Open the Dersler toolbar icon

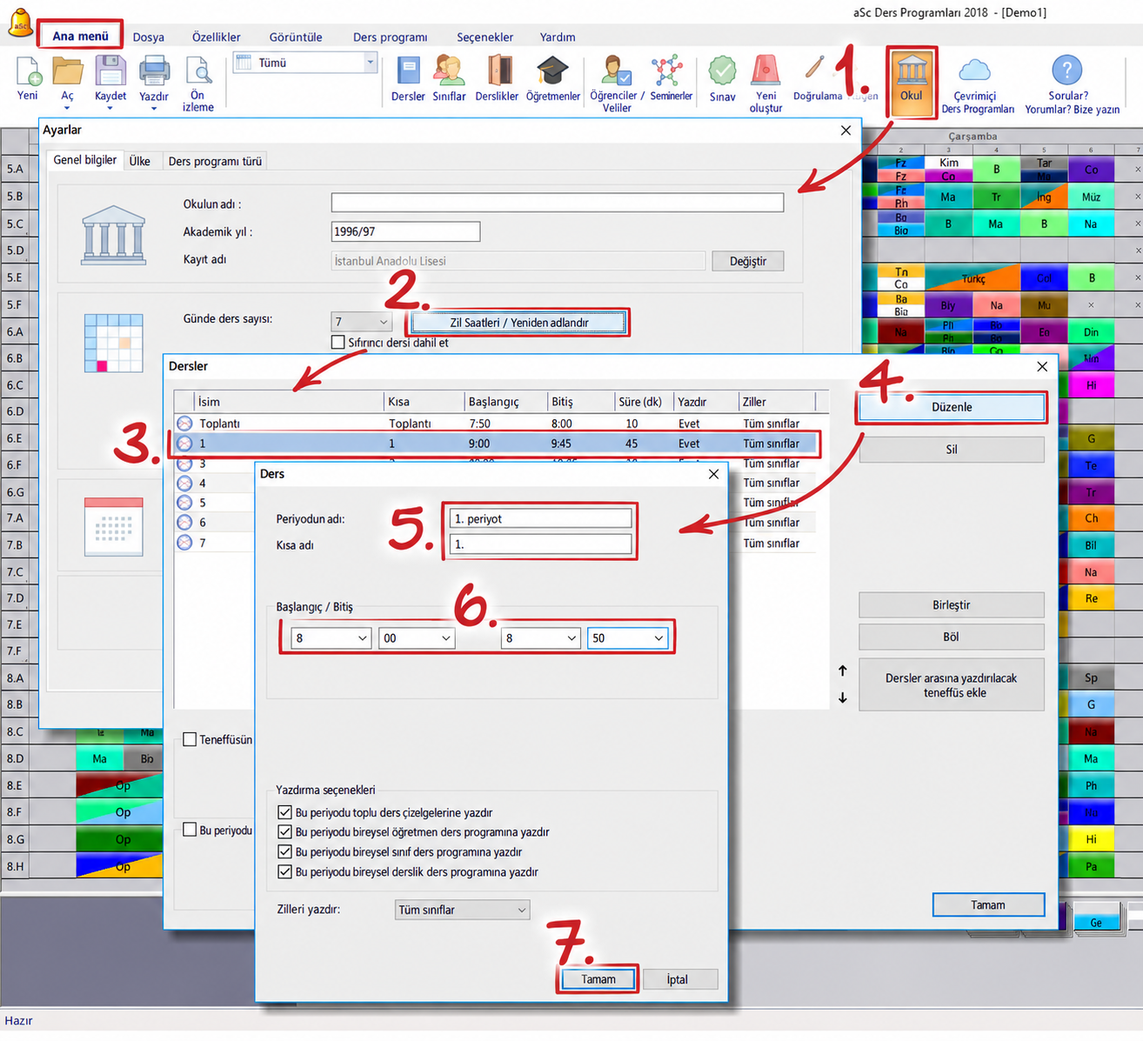pyautogui.click(x=407, y=79)
